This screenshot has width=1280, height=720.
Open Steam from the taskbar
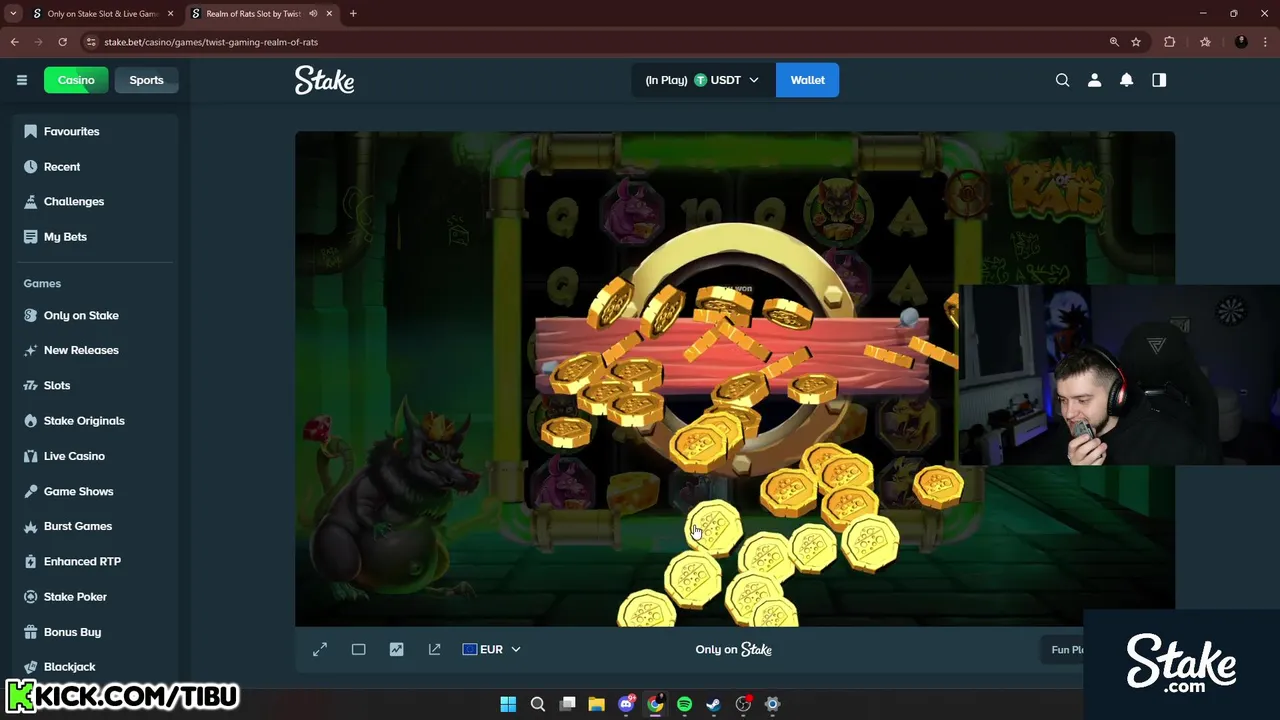pos(713,704)
